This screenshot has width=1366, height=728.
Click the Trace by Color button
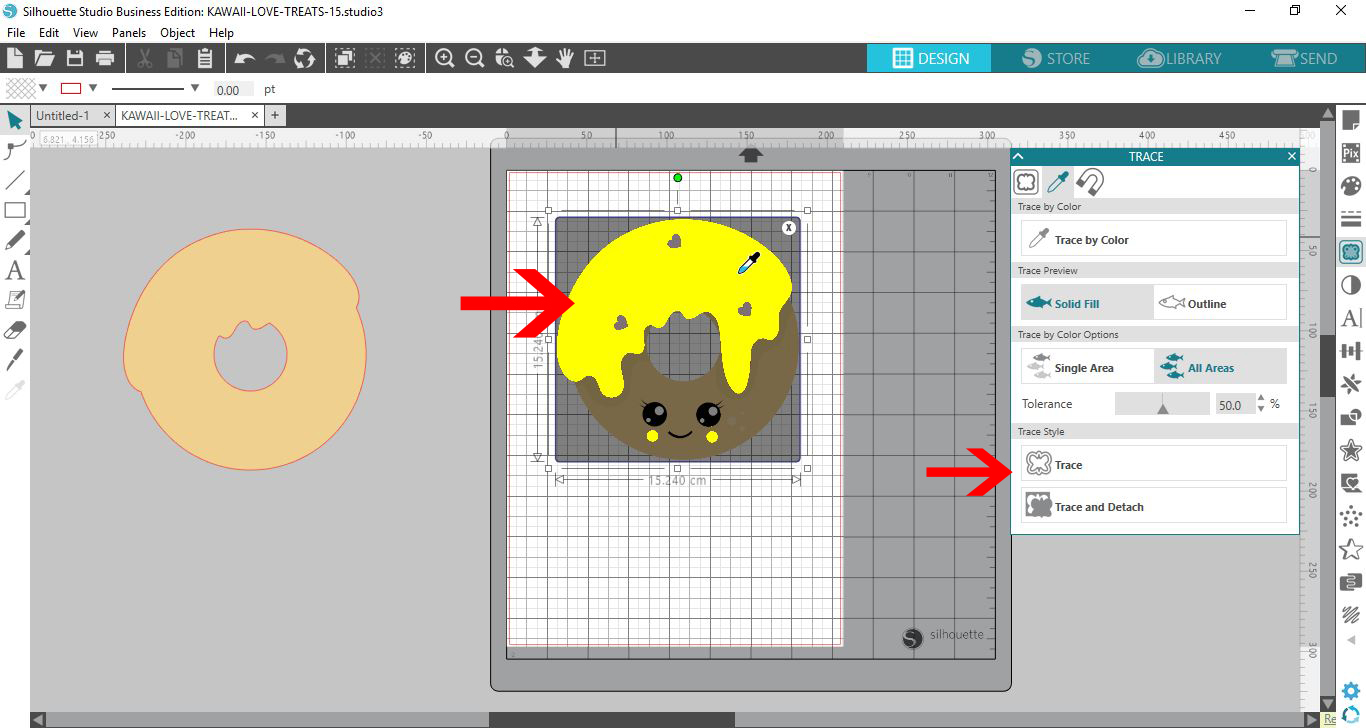click(x=1154, y=239)
